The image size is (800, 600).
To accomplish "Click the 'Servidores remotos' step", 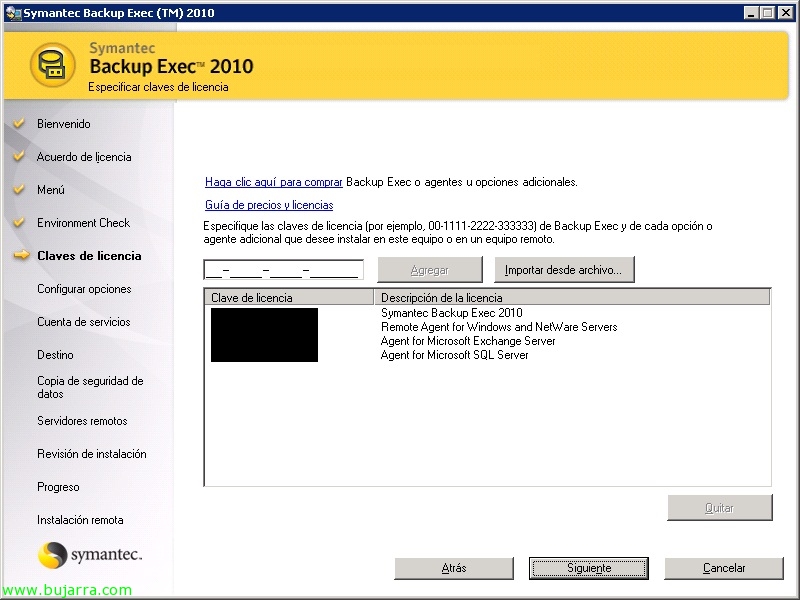I will tap(82, 421).
